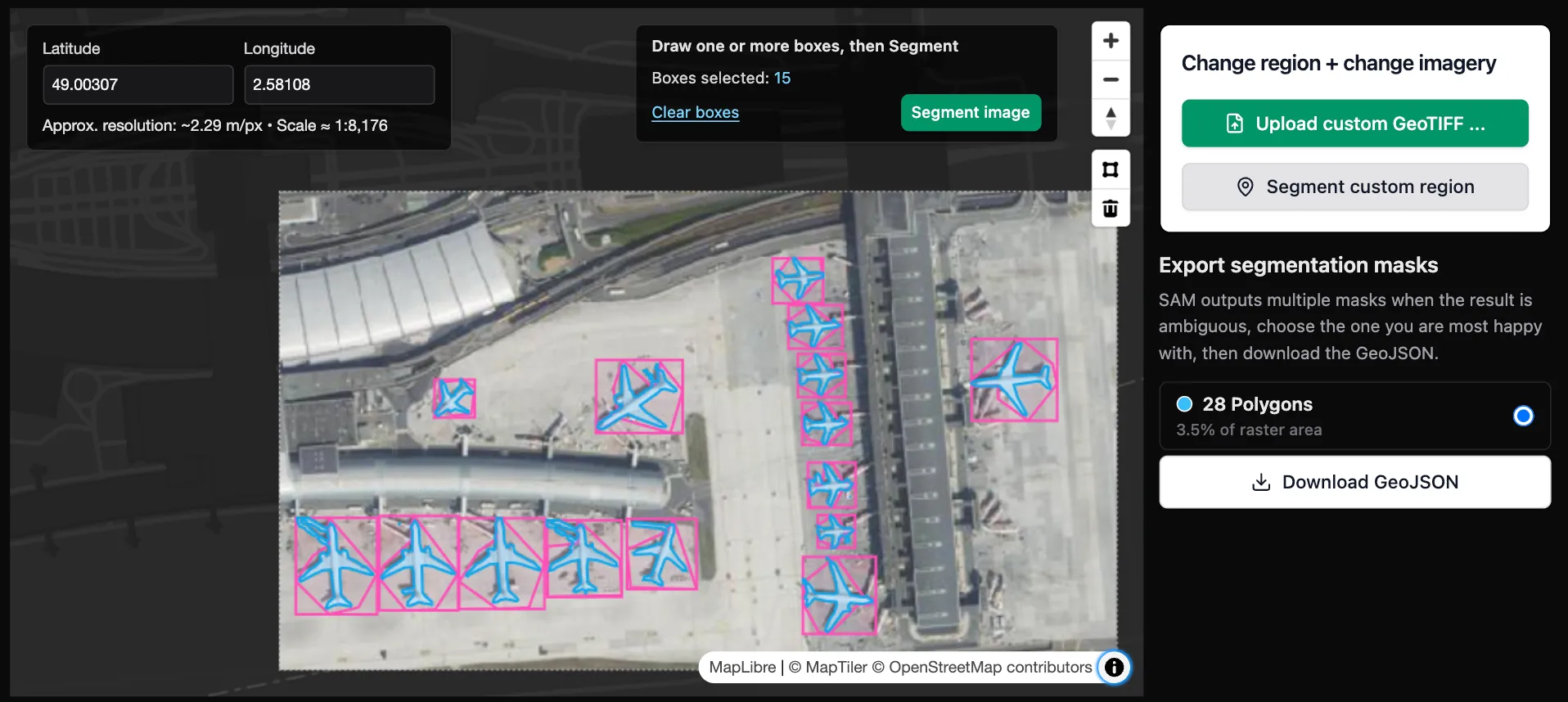Toggle map attribution info icon
Screen dimensions: 1568x702
pos(1114,667)
